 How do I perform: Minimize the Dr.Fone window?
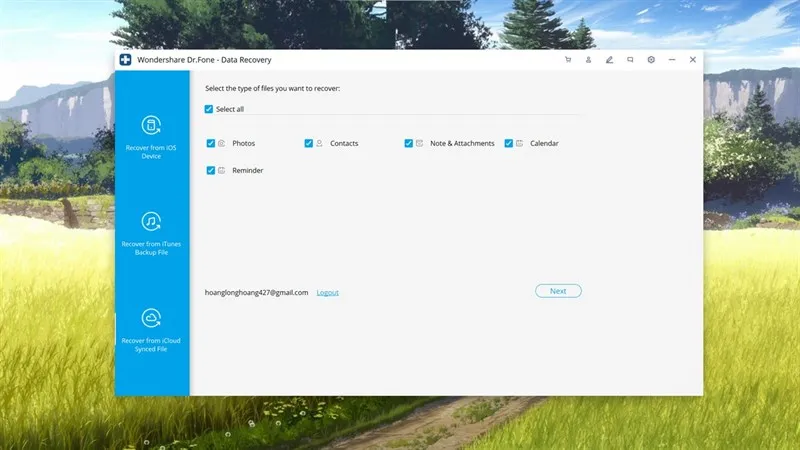[672, 60]
